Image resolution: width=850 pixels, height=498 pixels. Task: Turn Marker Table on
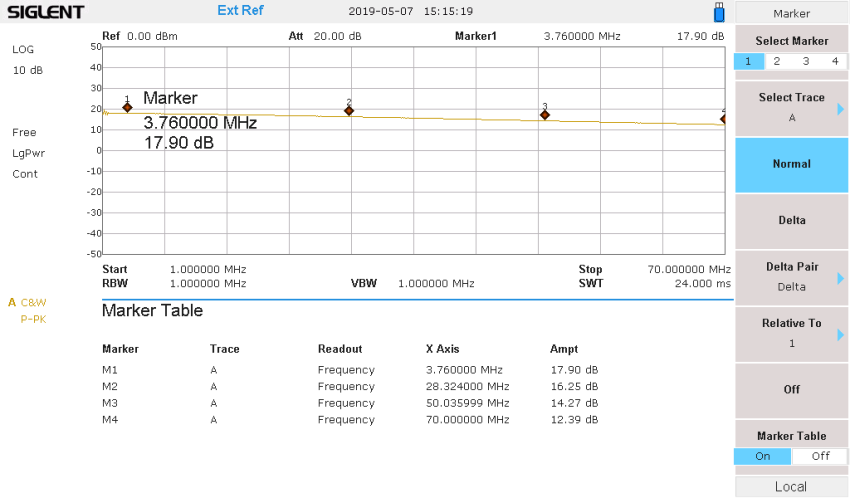[762, 456]
